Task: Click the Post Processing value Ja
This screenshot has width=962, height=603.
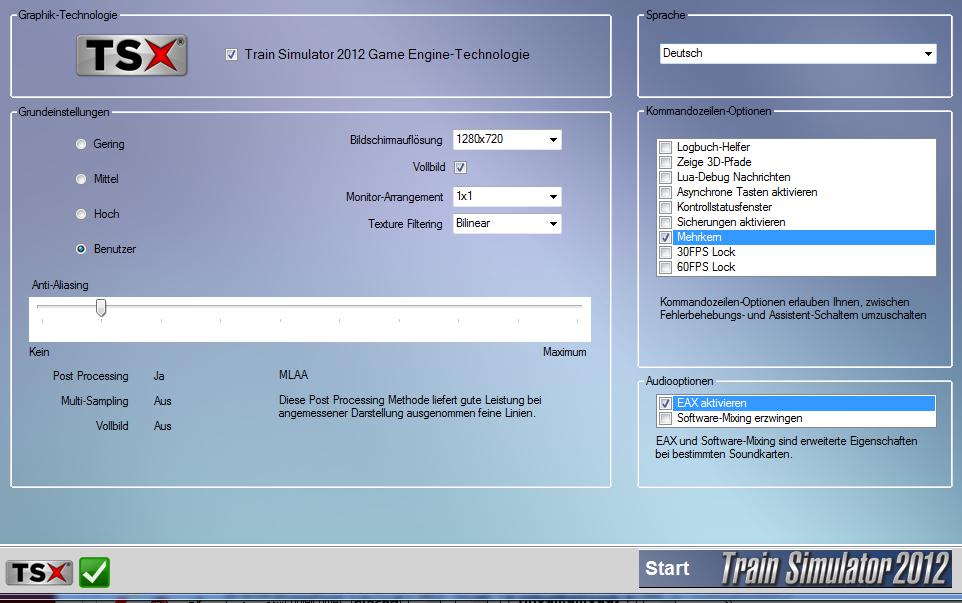Action: (159, 376)
